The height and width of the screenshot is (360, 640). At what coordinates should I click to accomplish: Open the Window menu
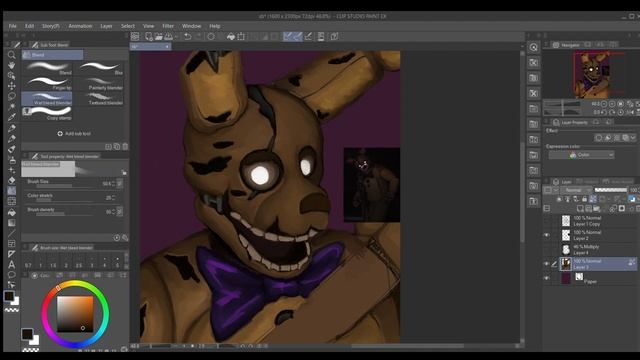(x=191, y=26)
